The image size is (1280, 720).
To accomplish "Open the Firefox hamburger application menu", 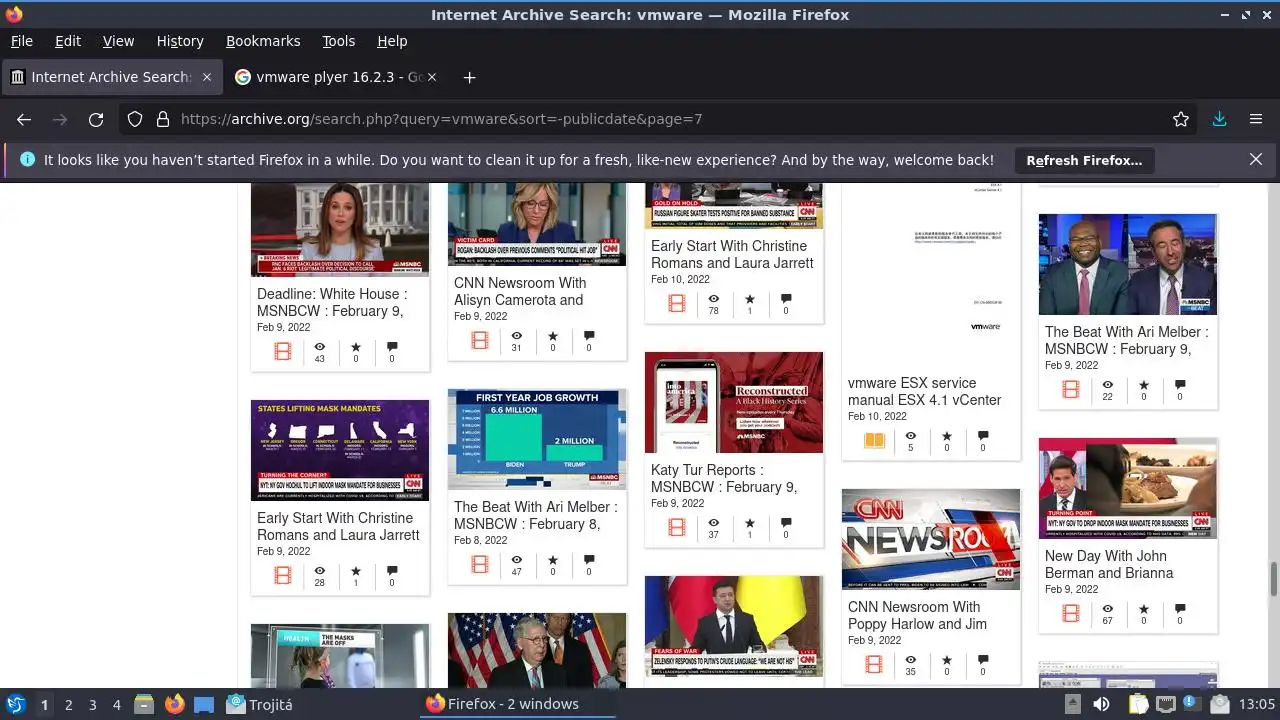I will [1256, 119].
